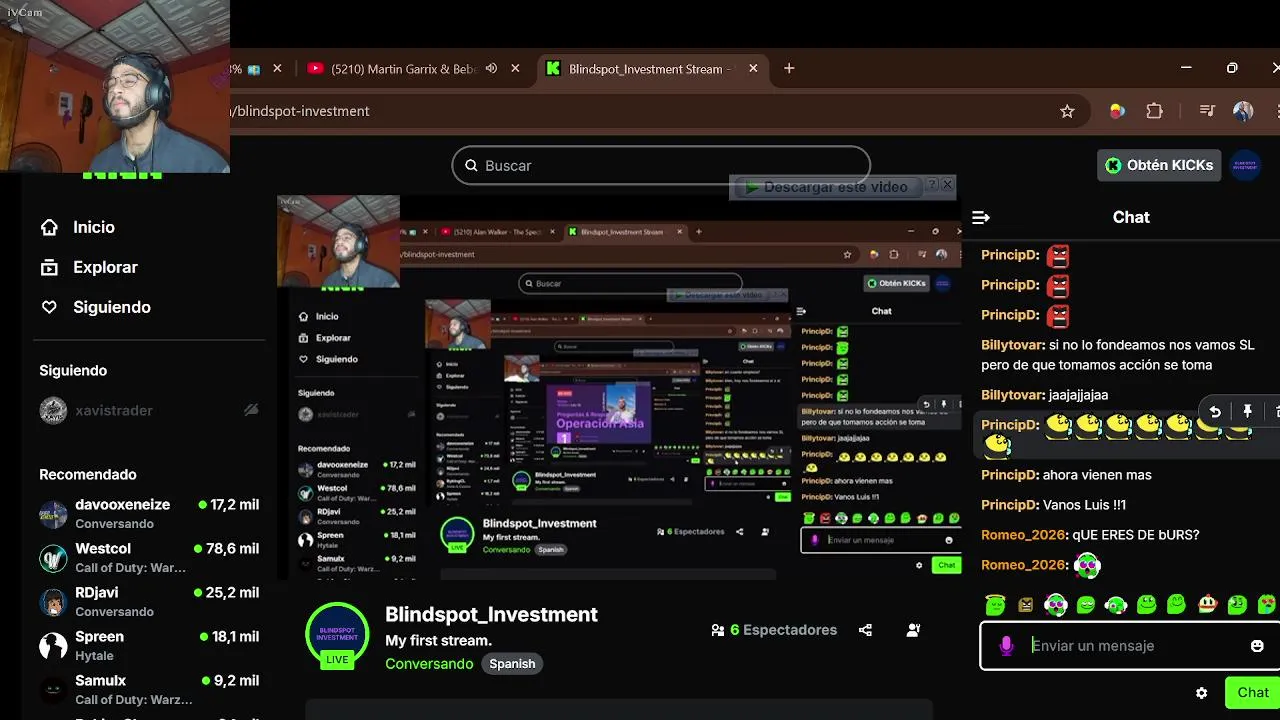
Task: Insert the red-capped mushroom emote
Action: 1207,604
